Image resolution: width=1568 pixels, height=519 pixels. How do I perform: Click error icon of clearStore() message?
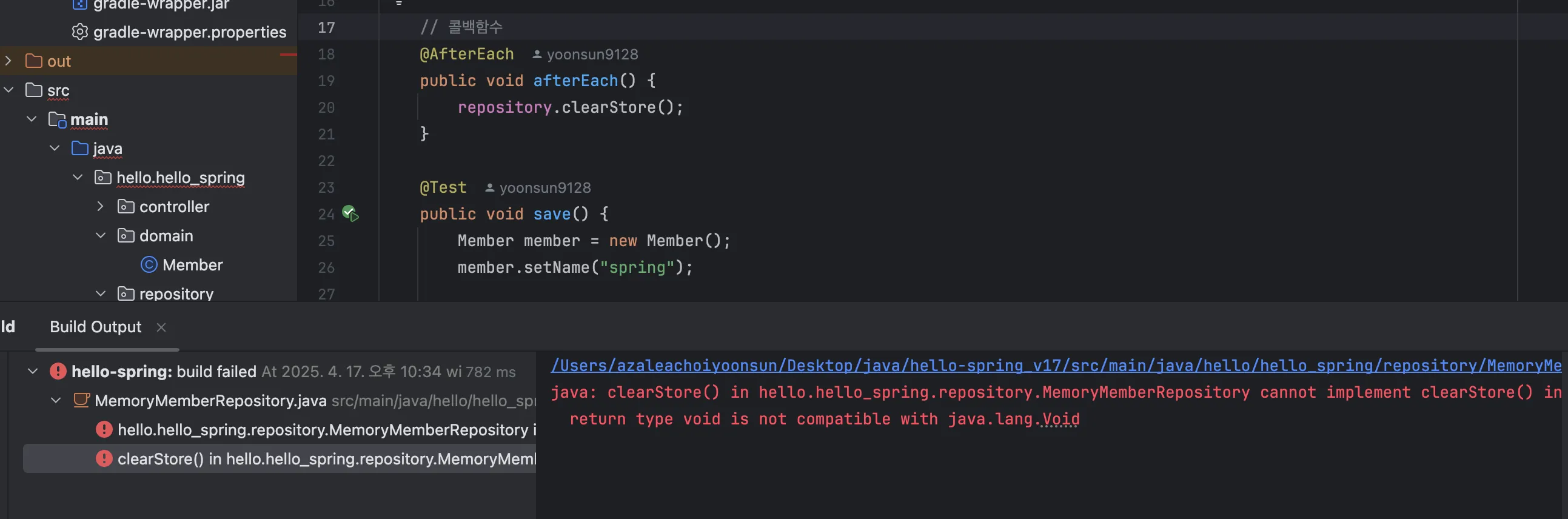pos(104,459)
